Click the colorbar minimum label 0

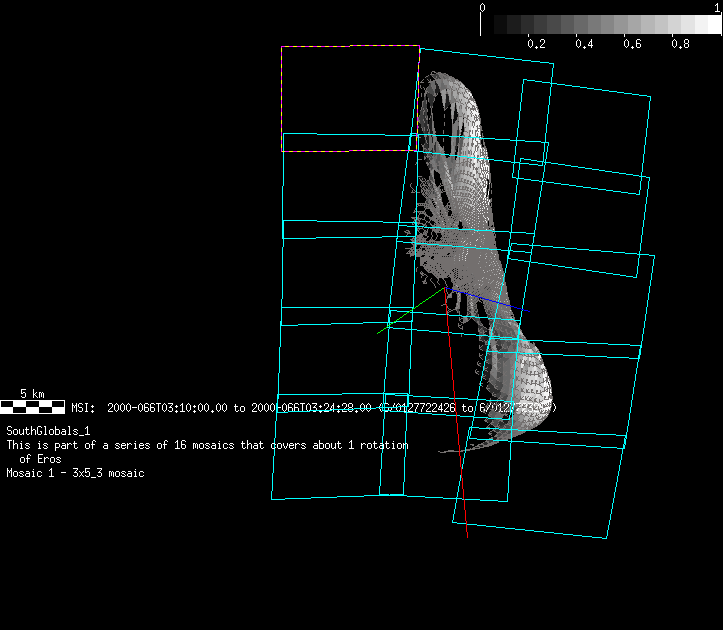tap(483, 7)
